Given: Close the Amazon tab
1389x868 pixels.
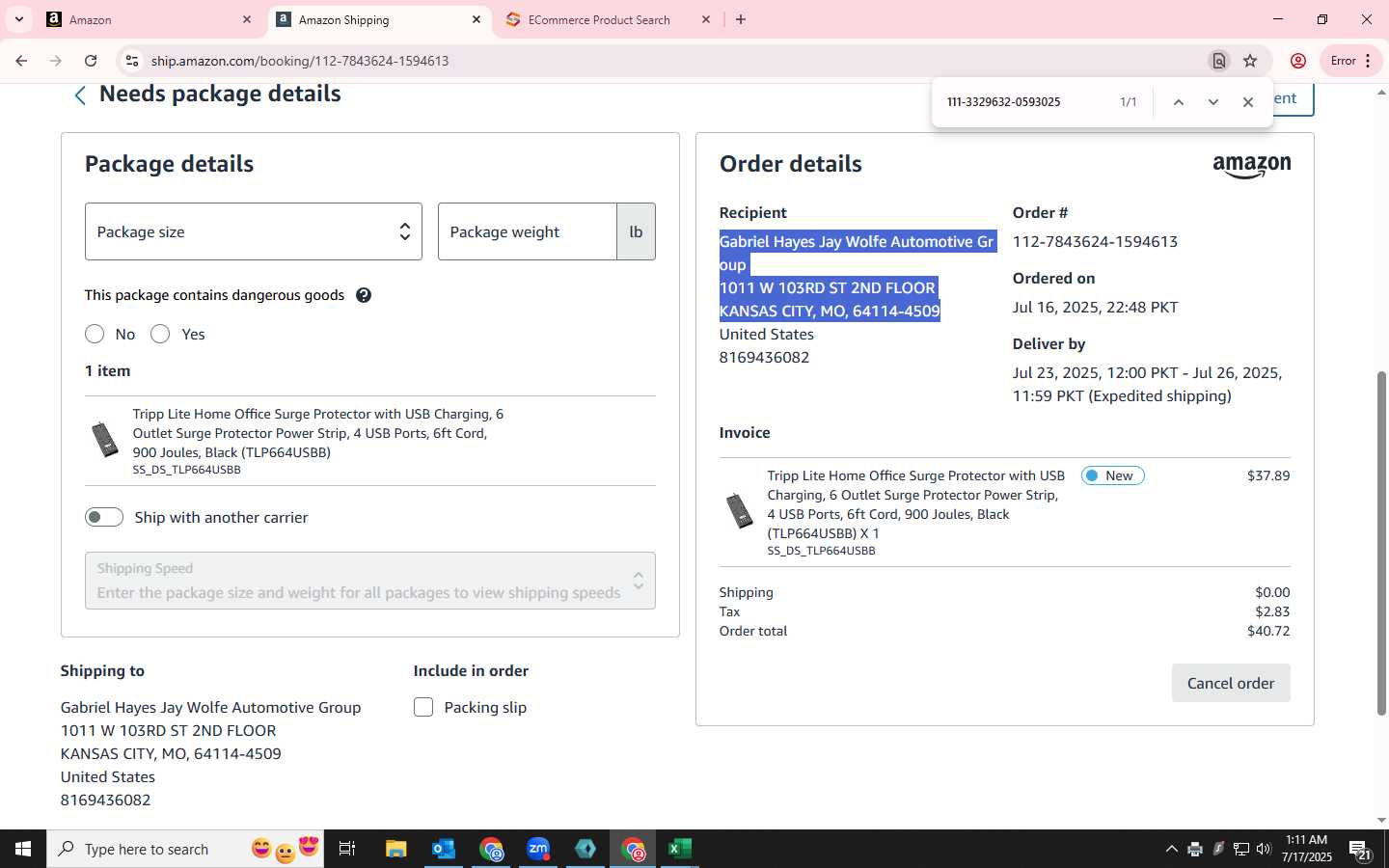Looking at the screenshot, I should tap(247, 19).
